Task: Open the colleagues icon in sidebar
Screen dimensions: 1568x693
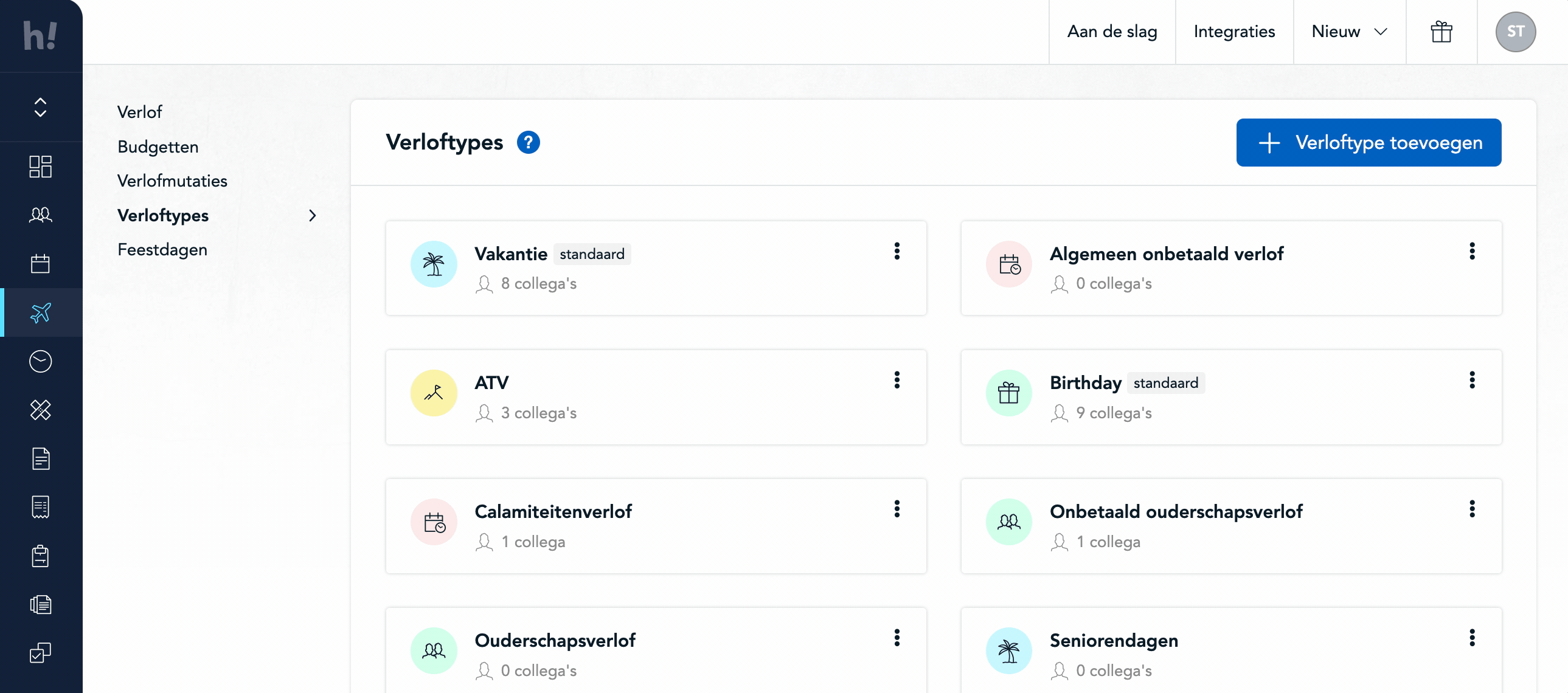Action: 40,215
